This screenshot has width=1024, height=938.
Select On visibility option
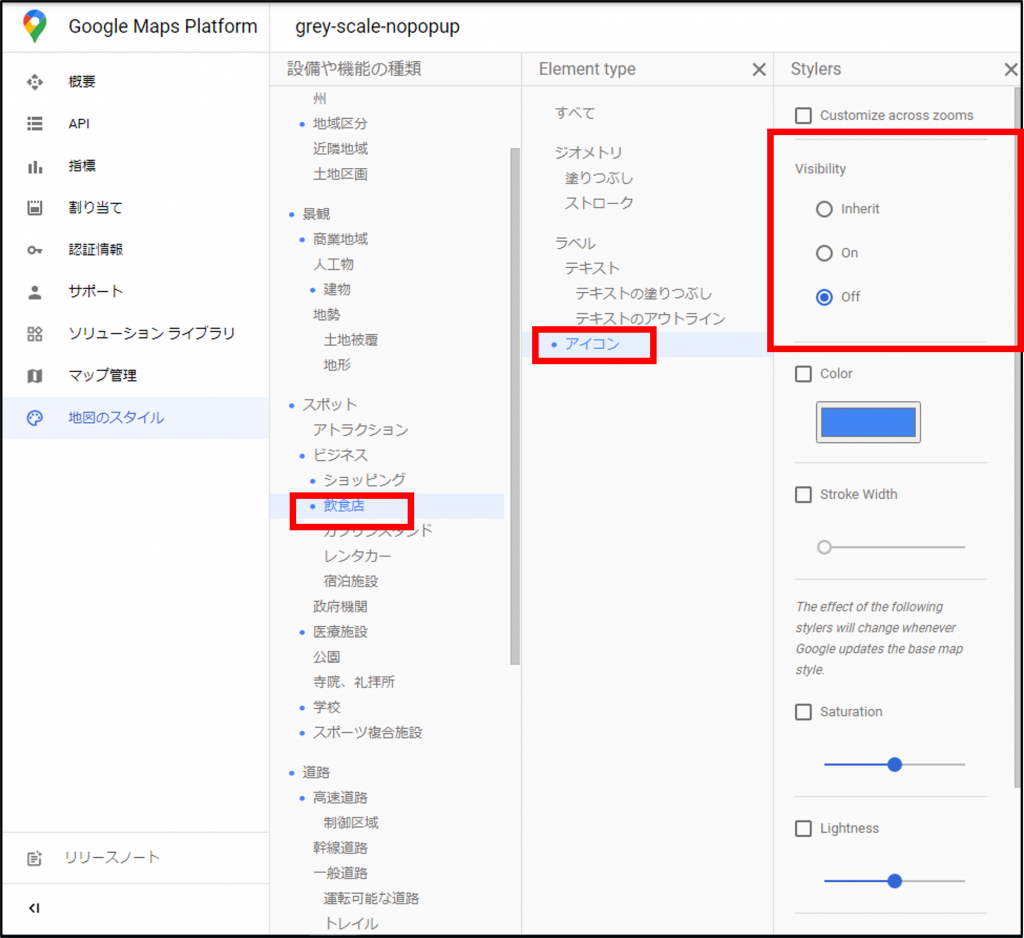(x=824, y=253)
